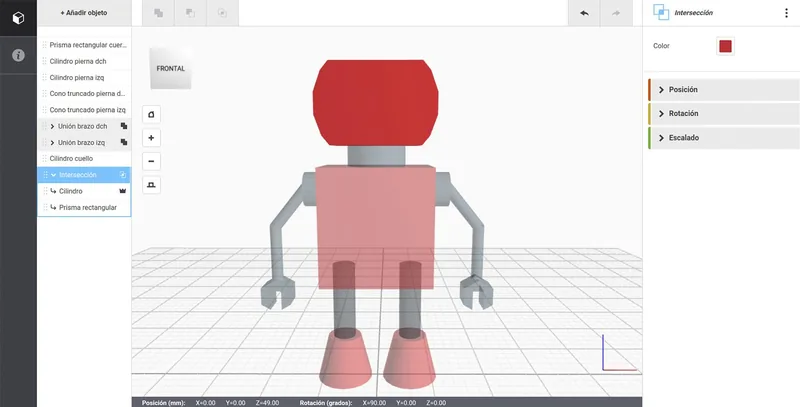Click the intersection icon on Intersección row
800x407 pixels.
(122, 175)
